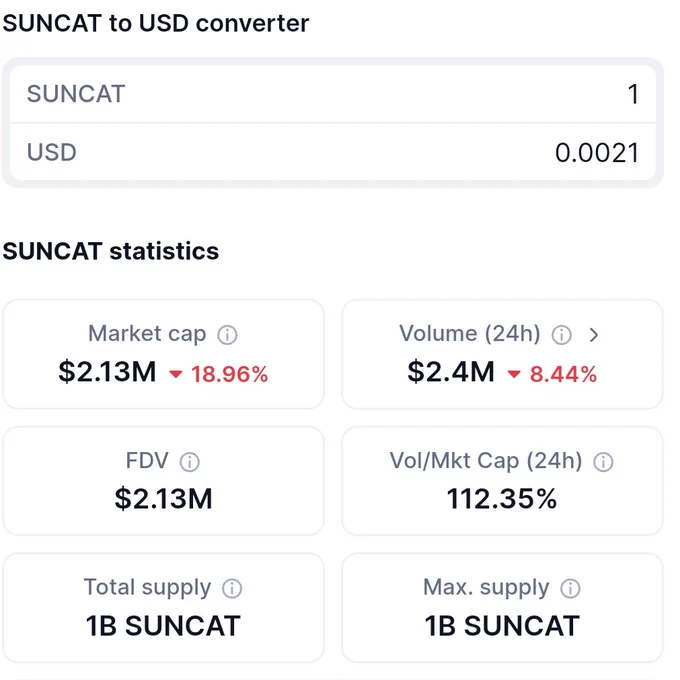Select the SUNCAT to USD converter heading
The image size is (680, 680).
156,23
